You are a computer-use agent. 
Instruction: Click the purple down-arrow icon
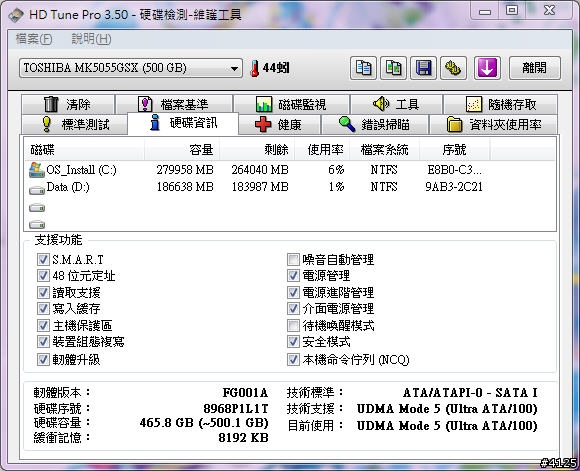[487, 68]
